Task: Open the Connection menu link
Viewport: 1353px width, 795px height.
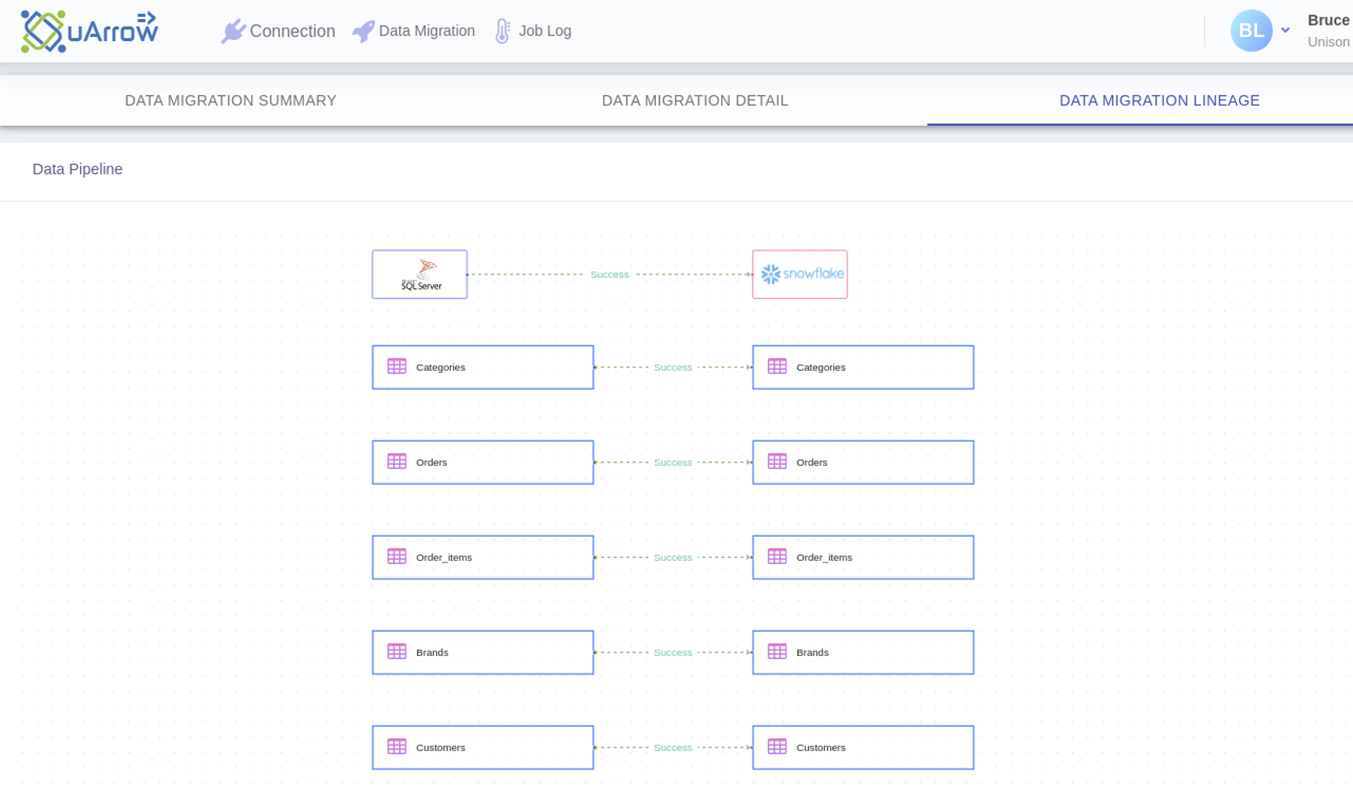Action: pos(292,31)
